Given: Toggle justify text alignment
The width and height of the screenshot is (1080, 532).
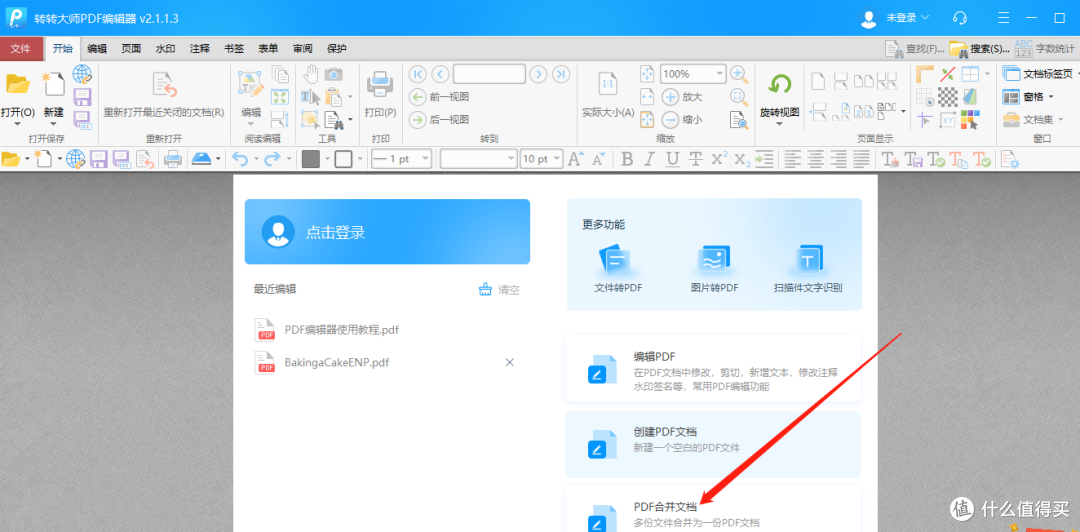Looking at the screenshot, I should pos(861,159).
